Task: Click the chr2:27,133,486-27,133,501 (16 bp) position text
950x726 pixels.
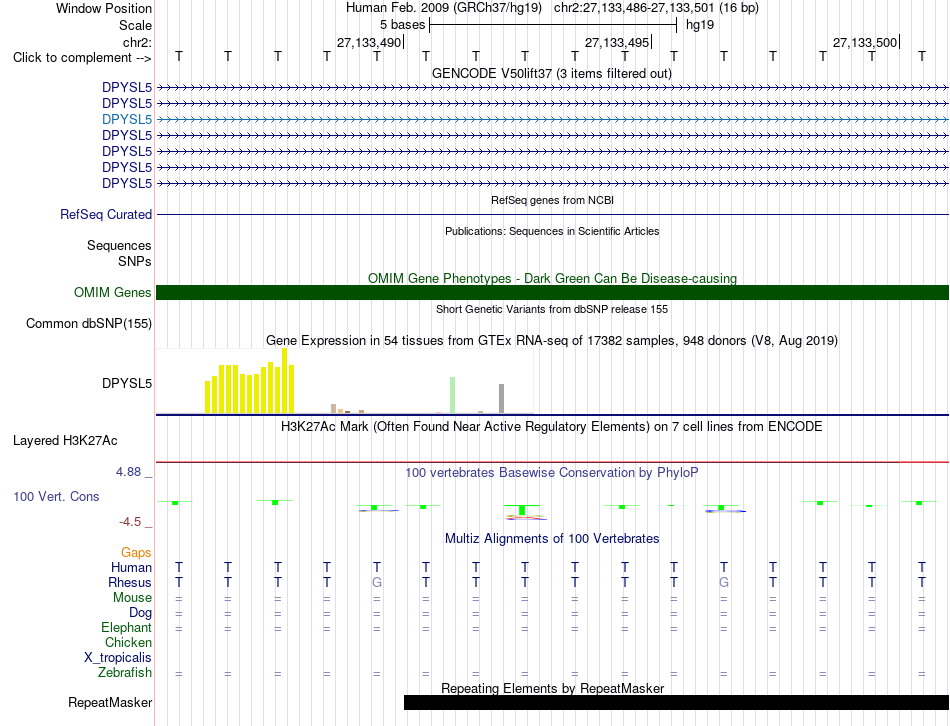Action: [656, 8]
